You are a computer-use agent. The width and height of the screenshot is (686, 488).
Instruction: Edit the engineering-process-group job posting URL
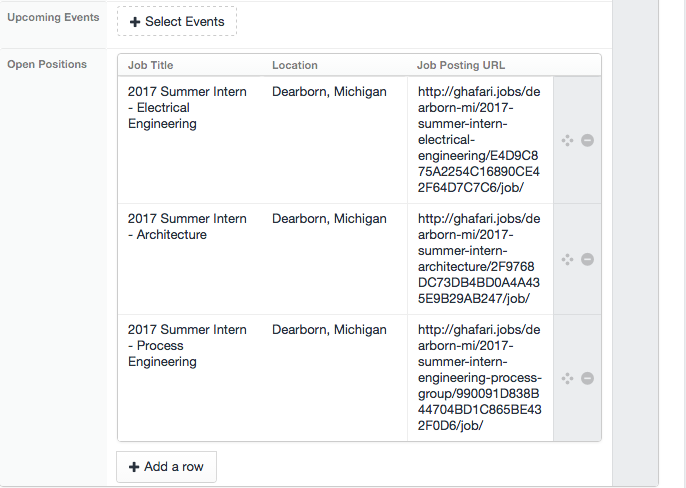(480, 378)
